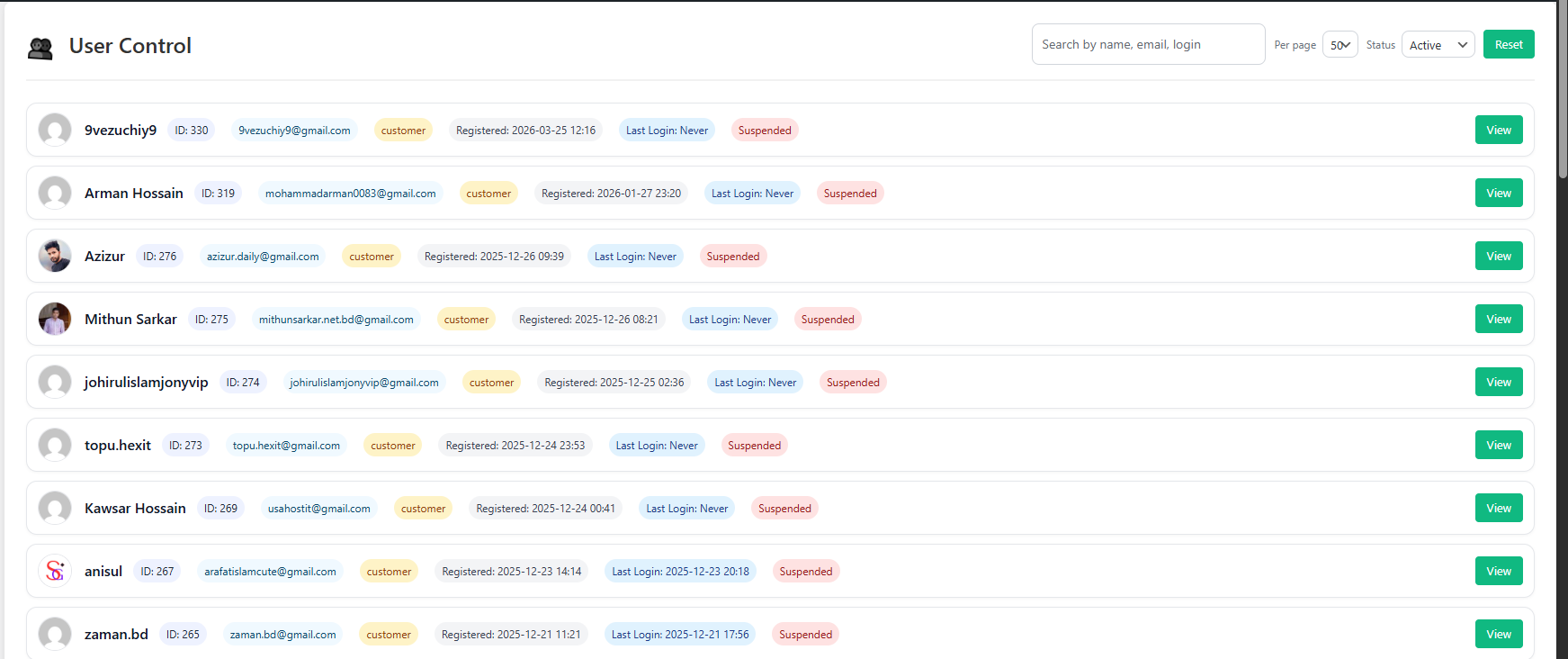The image size is (1568, 659).
Task: Click Mithun Sarkar's profile photo avatar
Action: pyautogui.click(x=55, y=319)
